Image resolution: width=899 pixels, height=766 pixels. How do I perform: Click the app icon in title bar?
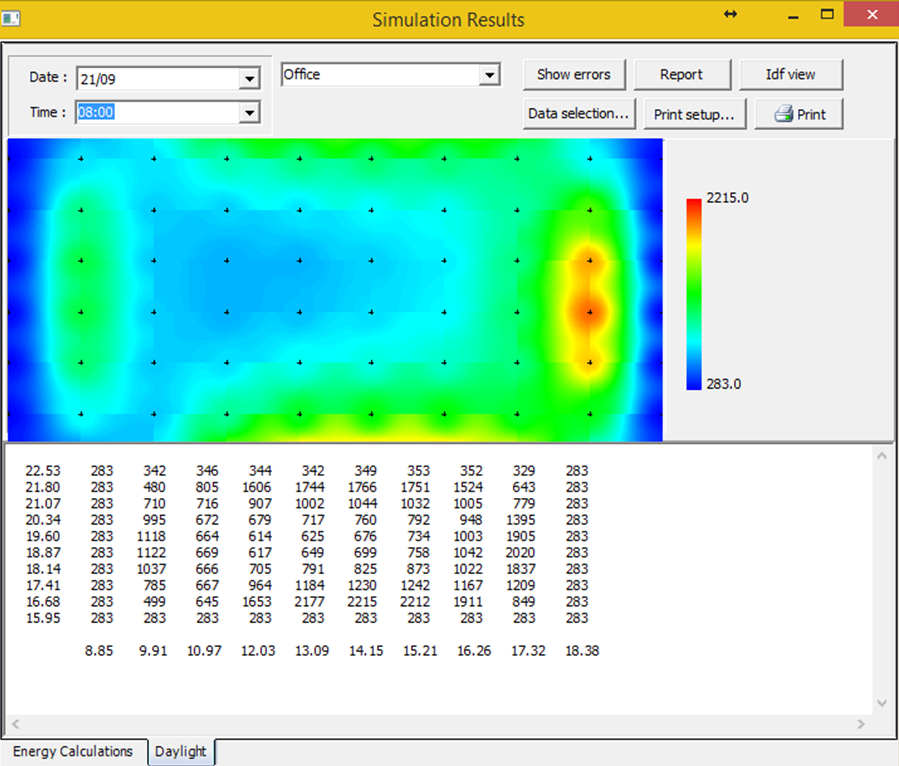pyautogui.click(x=11, y=17)
